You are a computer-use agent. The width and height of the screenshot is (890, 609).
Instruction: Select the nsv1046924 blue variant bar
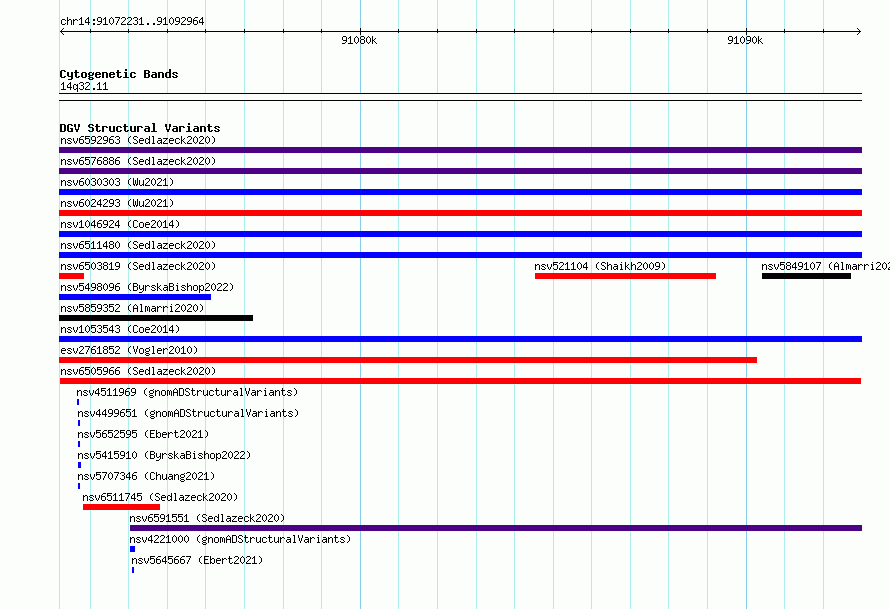(460, 234)
